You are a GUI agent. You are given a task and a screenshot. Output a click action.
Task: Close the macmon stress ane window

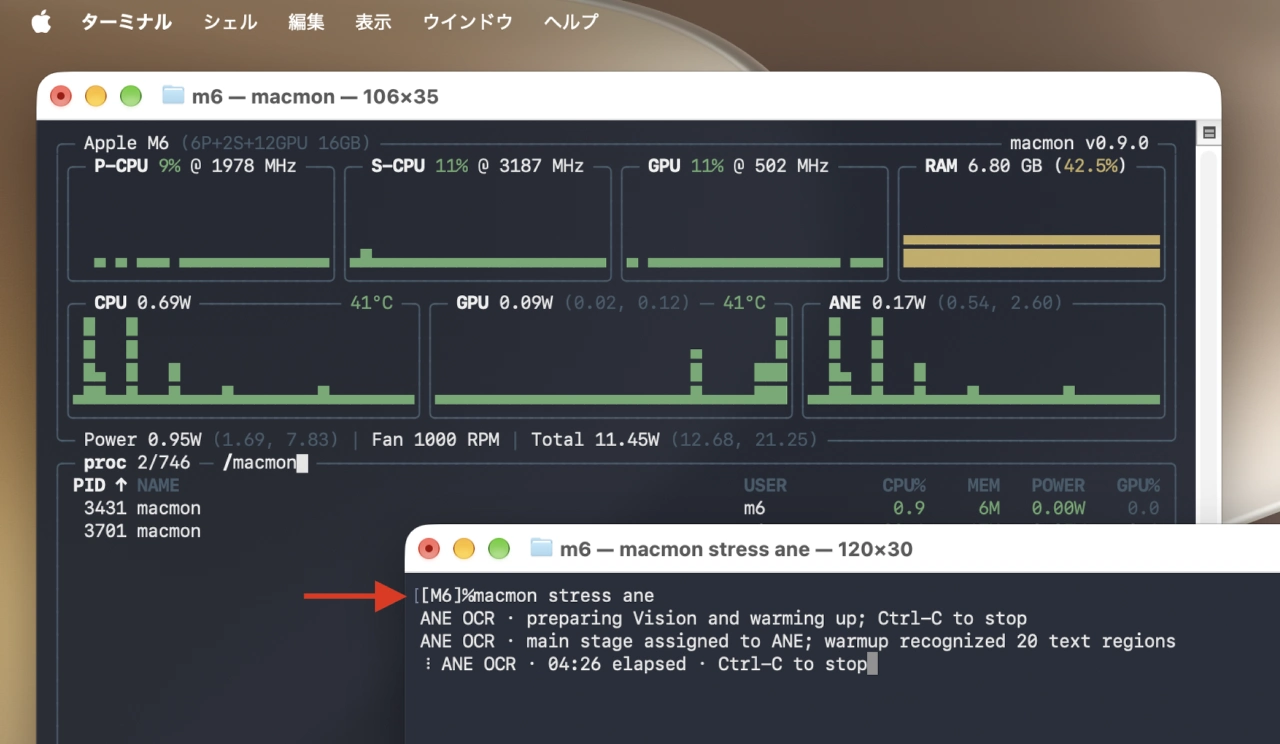tap(429, 548)
